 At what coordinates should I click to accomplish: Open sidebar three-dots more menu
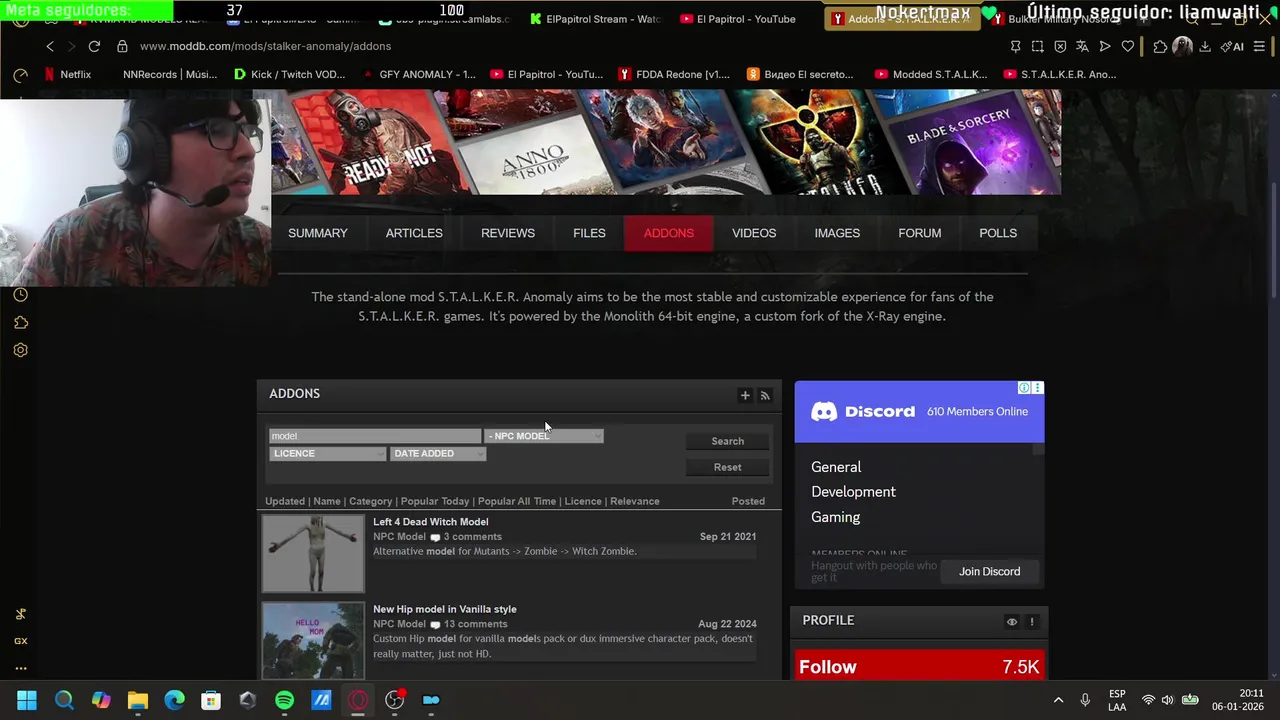pyautogui.click(x=20, y=668)
